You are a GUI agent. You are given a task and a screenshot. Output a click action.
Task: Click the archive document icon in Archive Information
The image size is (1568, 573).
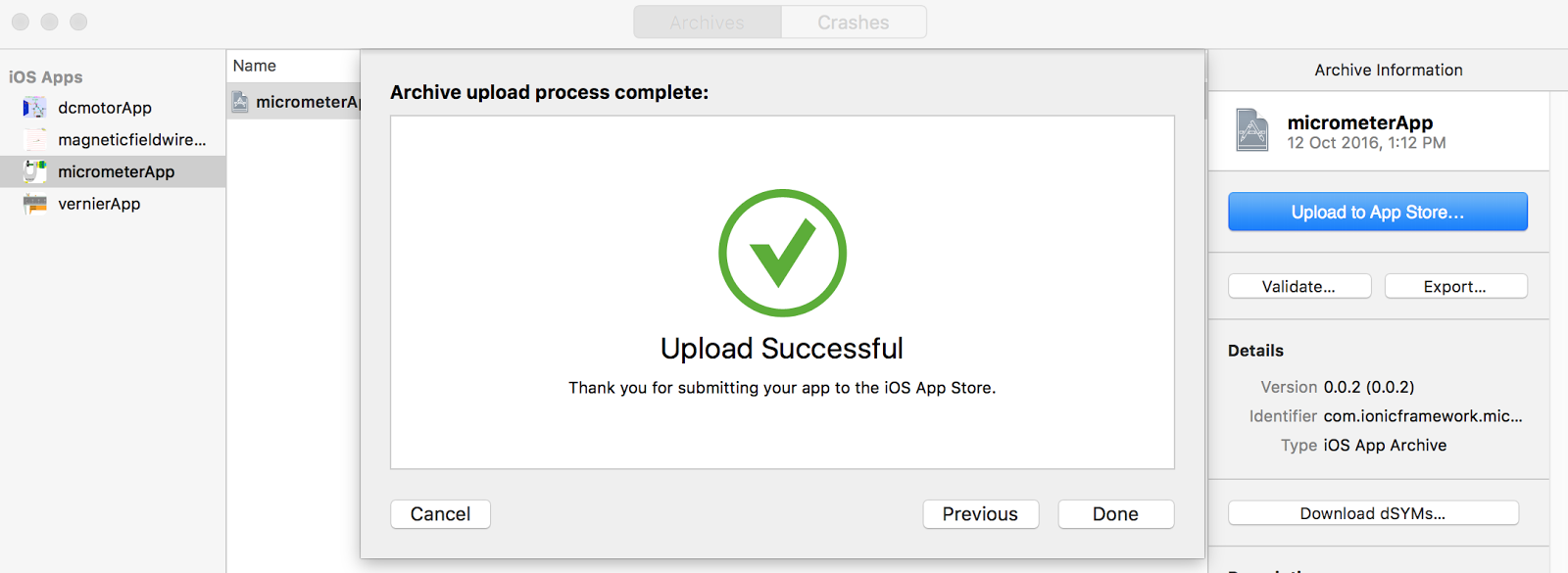click(1252, 129)
